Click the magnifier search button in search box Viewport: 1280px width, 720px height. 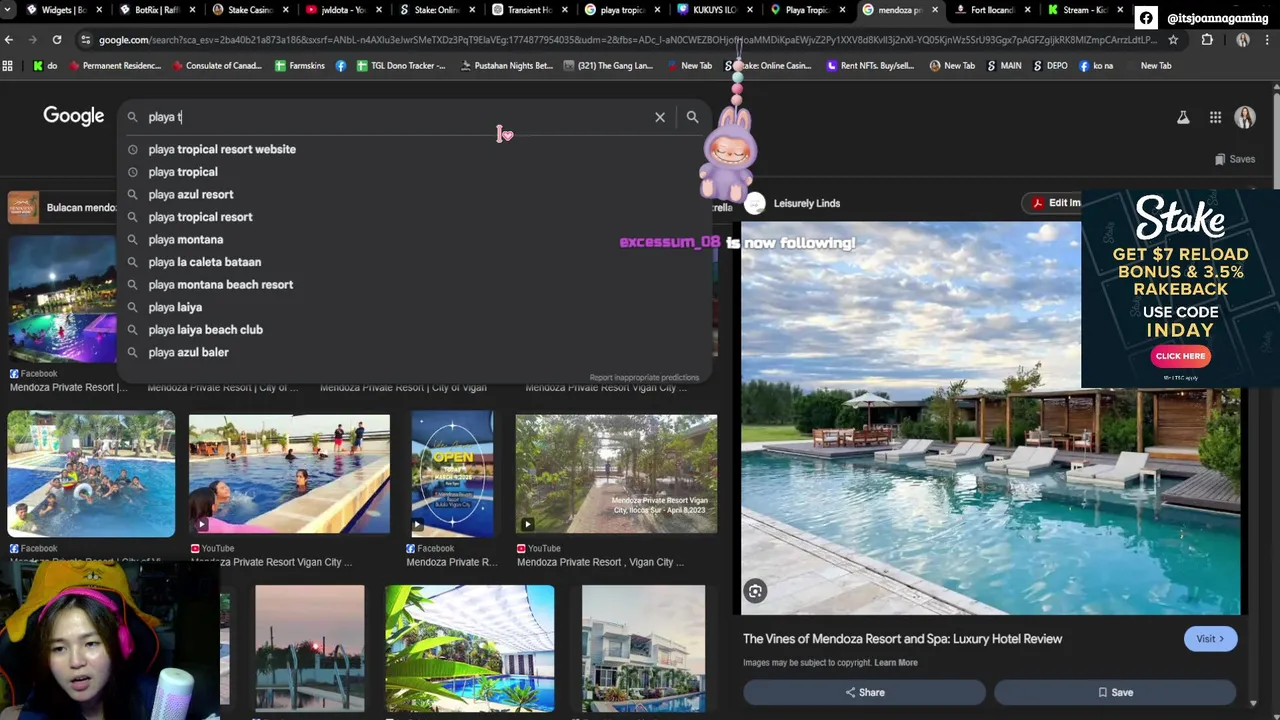click(x=692, y=117)
